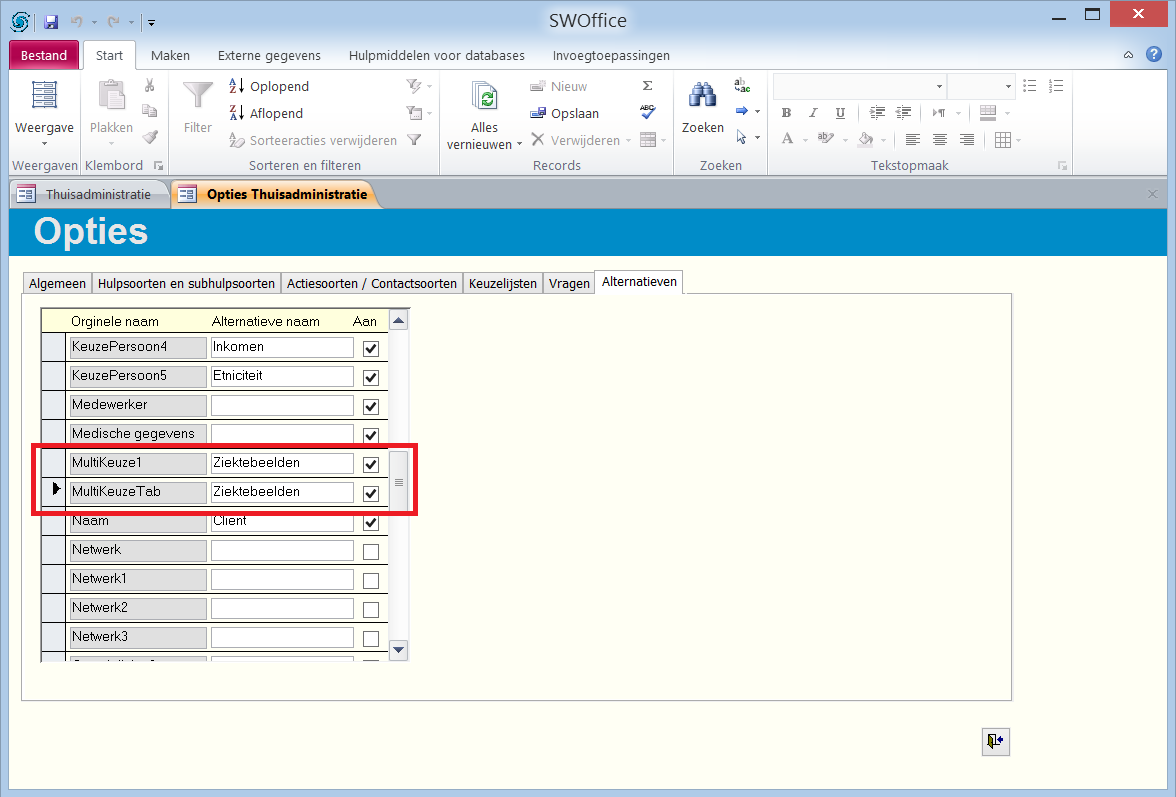The width and height of the screenshot is (1176, 797).
Task: Click the align left icon
Action: tap(913, 139)
